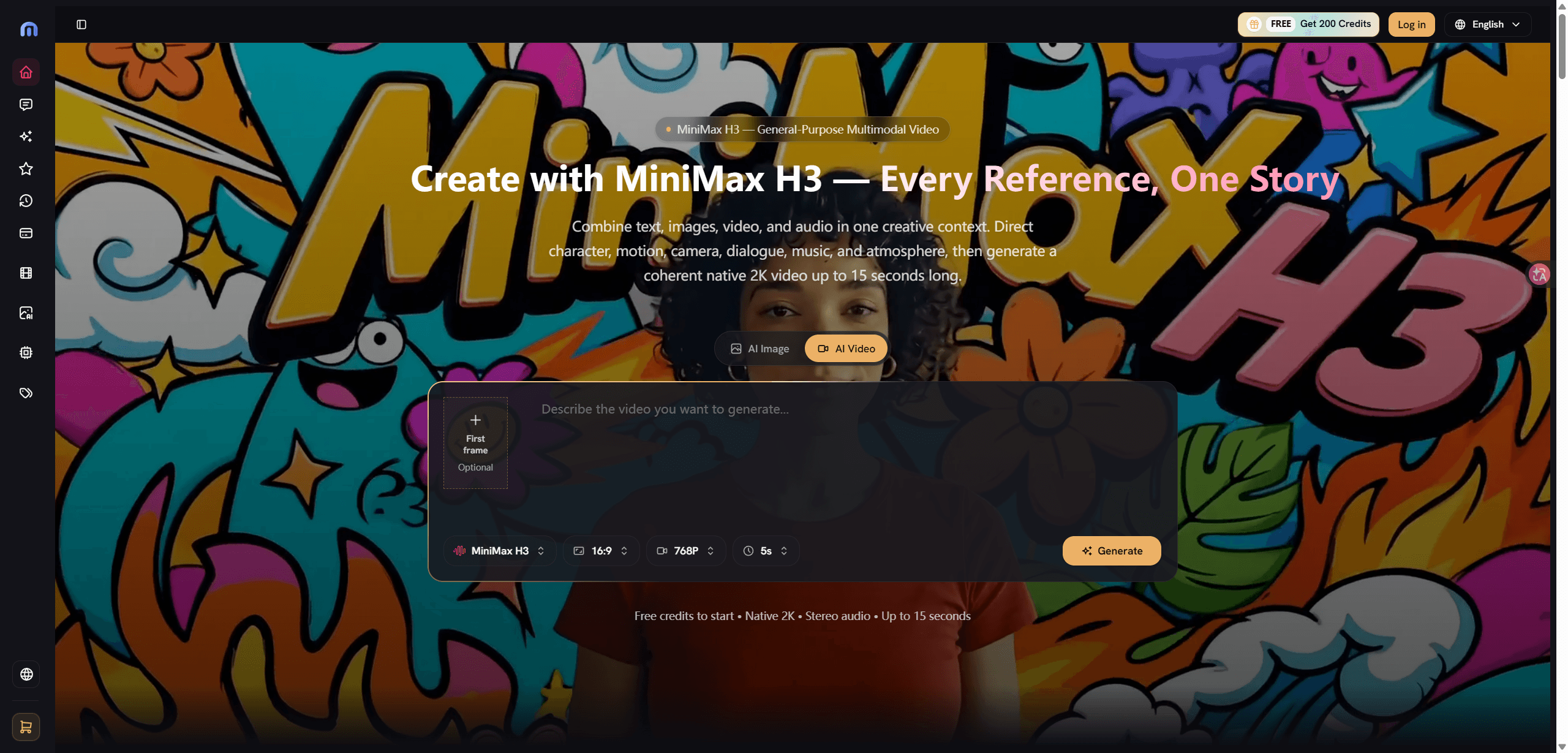Click the MiniMax logo icon
1568x753 pixels.
pyautogui.click(x=28, y=28)
